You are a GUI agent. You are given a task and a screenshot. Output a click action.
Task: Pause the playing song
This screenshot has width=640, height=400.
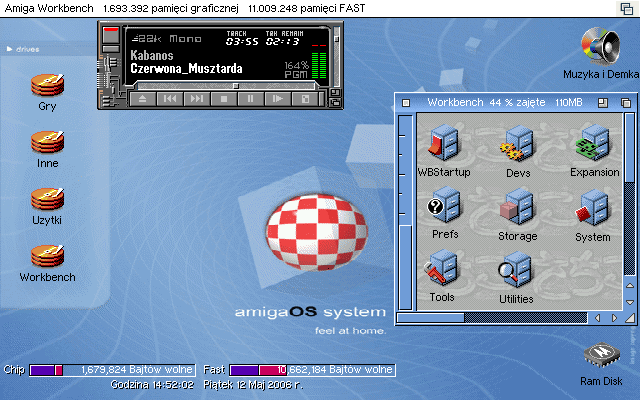(x=251, y=99)
